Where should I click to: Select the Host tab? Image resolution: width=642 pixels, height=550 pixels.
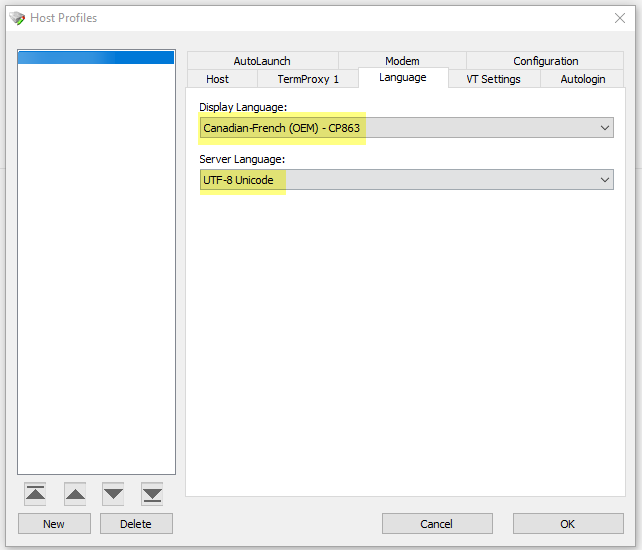(x=217, y=79)
